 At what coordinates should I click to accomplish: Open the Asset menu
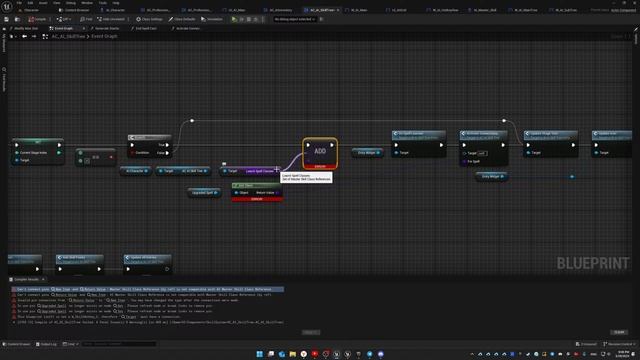(x=43, y=3)
